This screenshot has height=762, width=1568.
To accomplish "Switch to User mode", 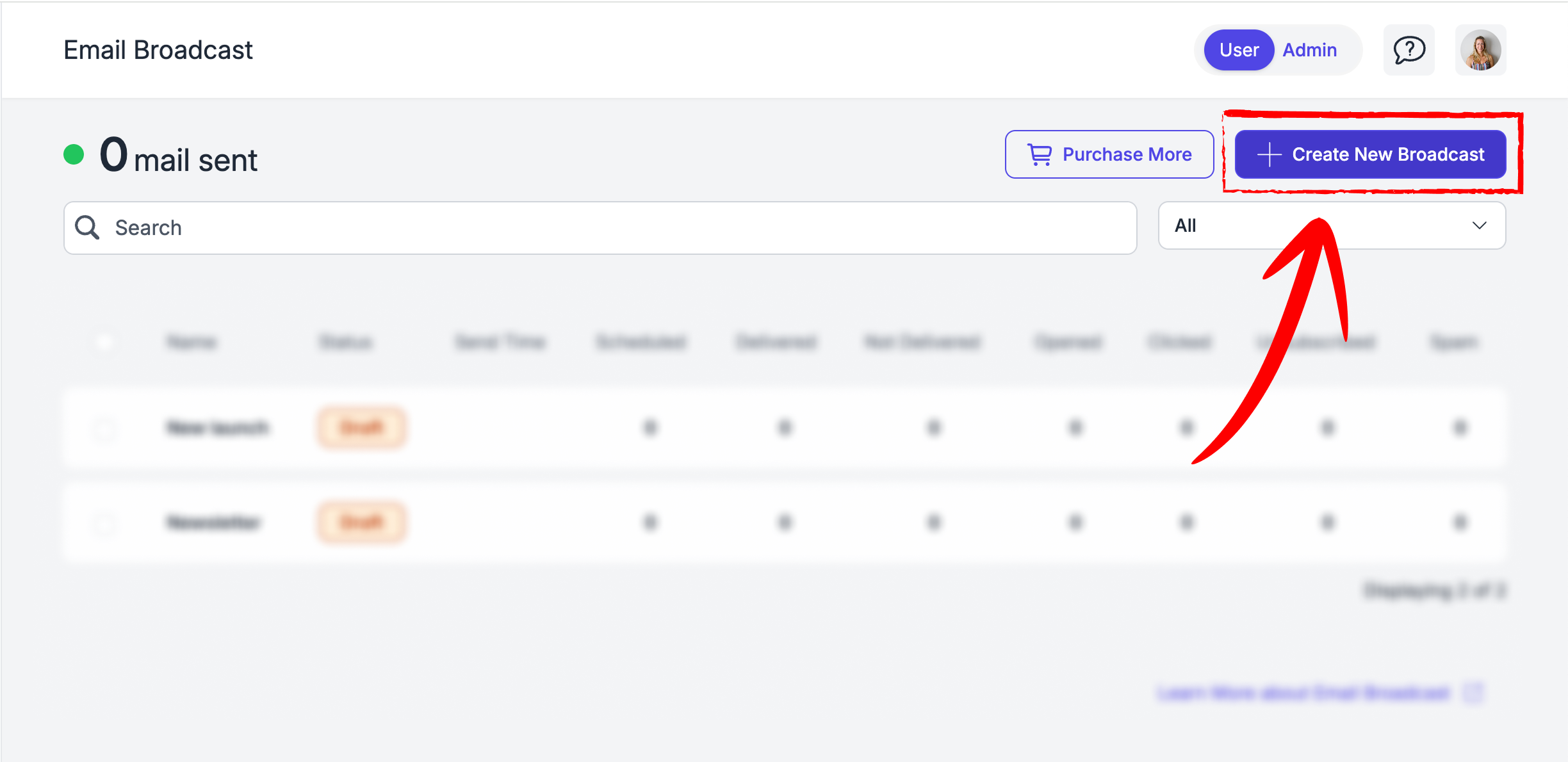I will (x=1239, y=50).
